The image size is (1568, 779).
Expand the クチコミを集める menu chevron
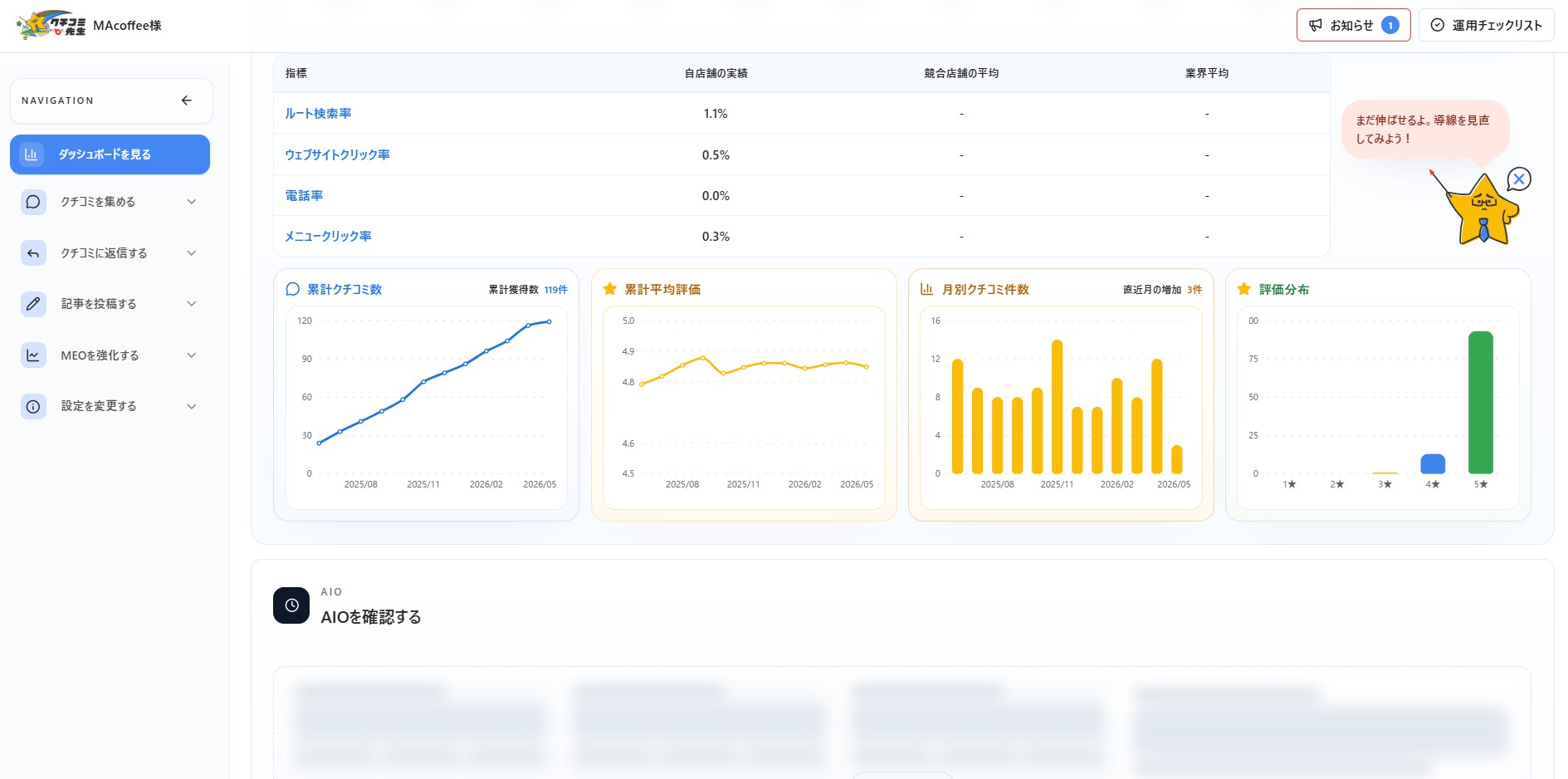[x=192, y=202]
